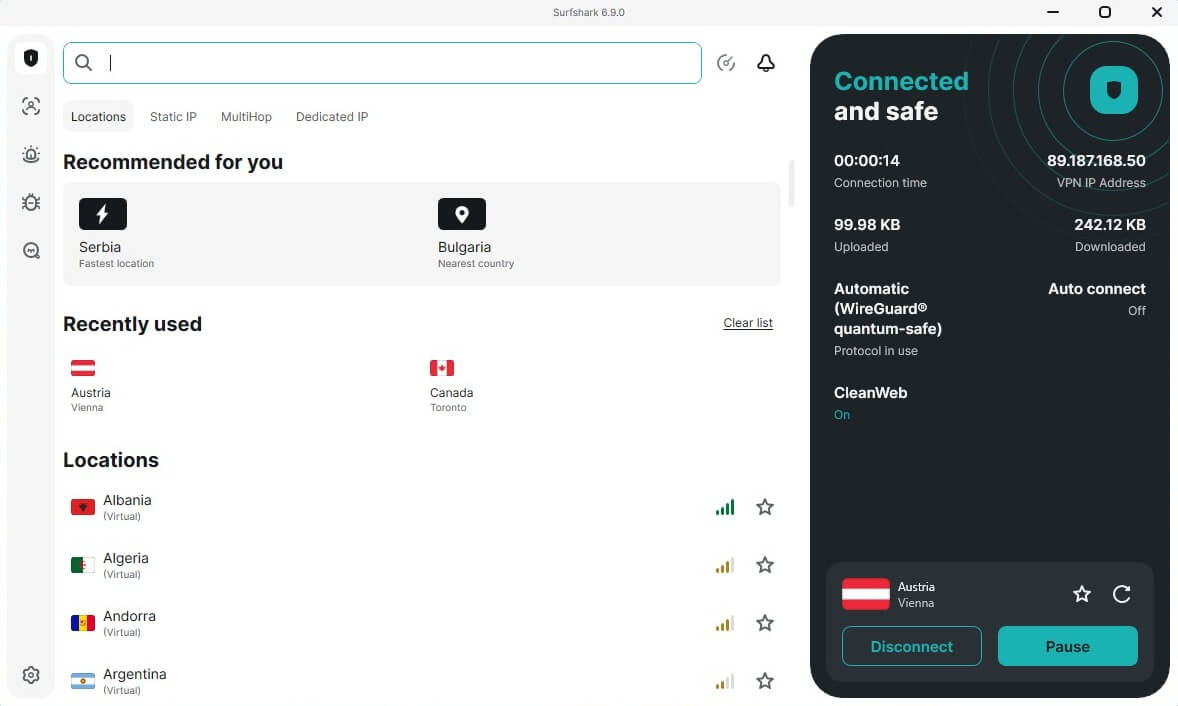The height and width of the screenshot is (706, 1178).
Task: Click the Clear list link
Action: pos(748,323)
